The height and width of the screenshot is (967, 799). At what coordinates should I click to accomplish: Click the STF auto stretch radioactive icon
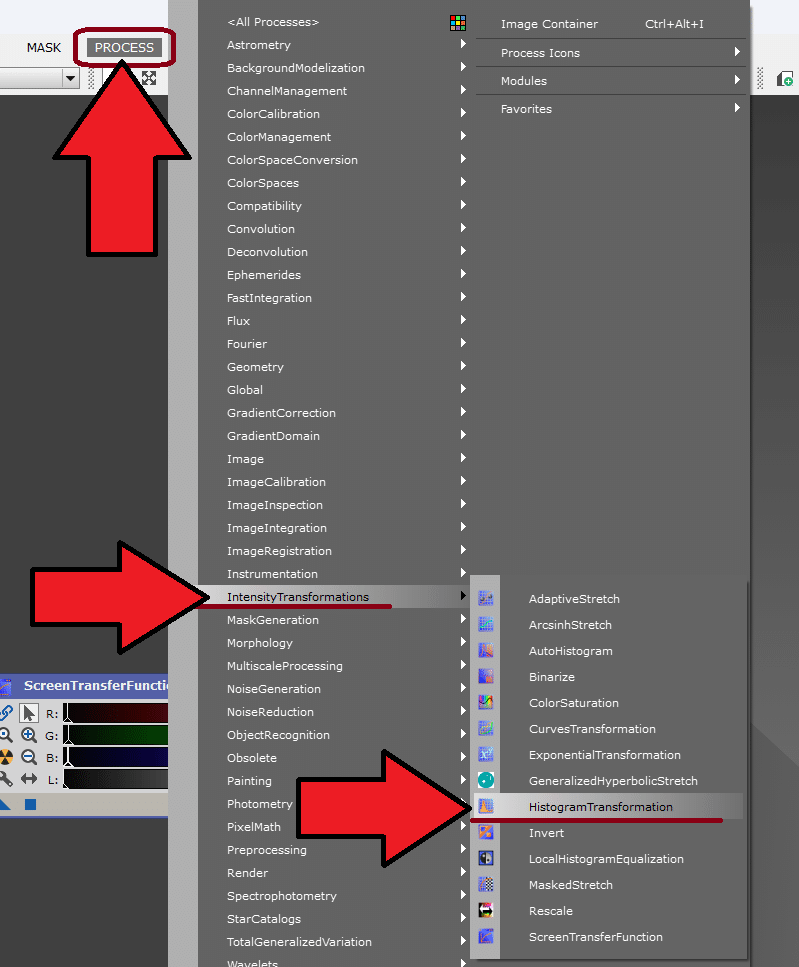click(x=6, y=757)
